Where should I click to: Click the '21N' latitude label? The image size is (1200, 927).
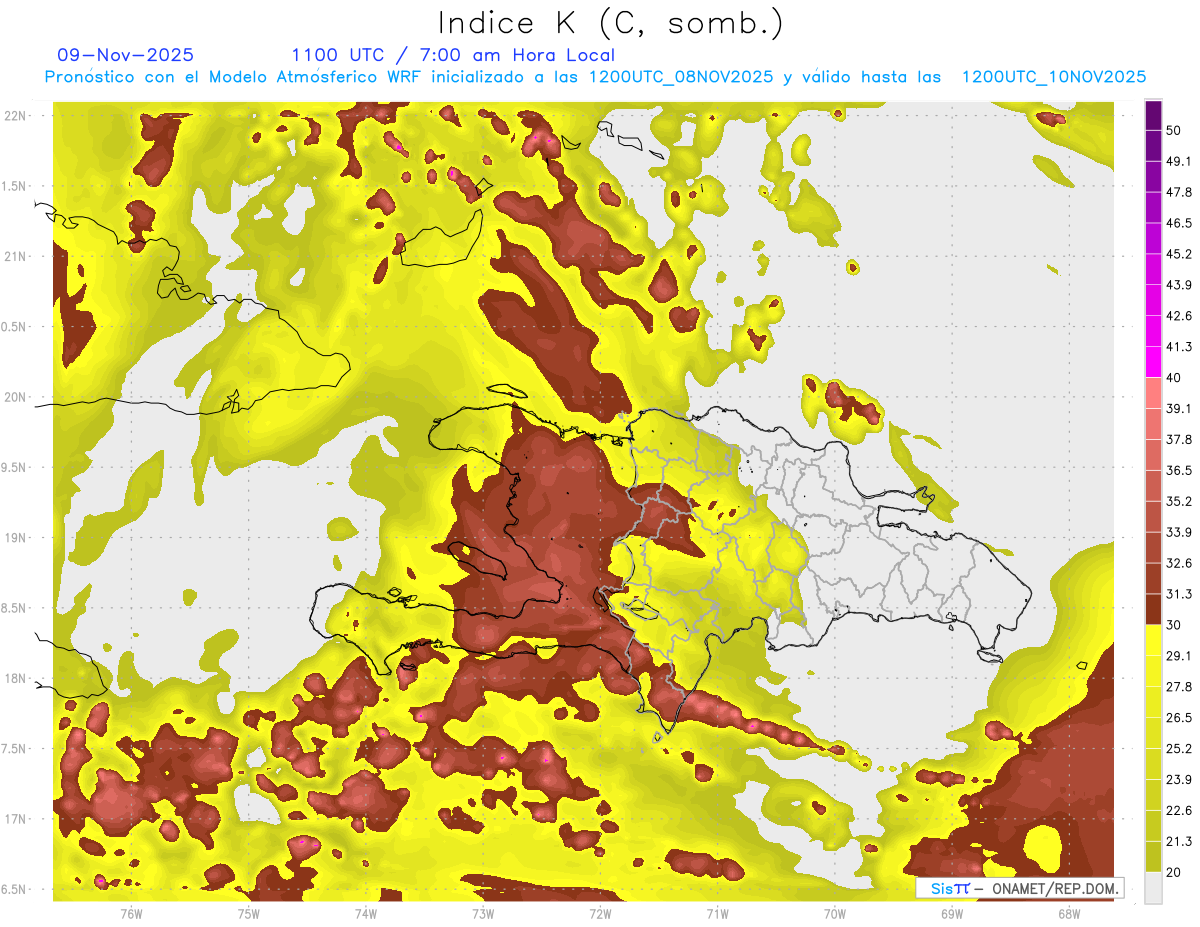(x=14, y=257)
